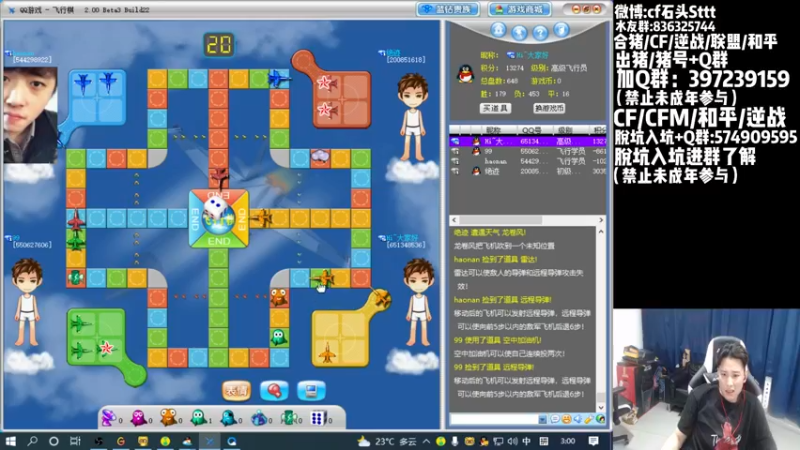This screenshot has width=800, height=450.
Task: Click the 买道具 buy items button
Action: coord(495,108)
